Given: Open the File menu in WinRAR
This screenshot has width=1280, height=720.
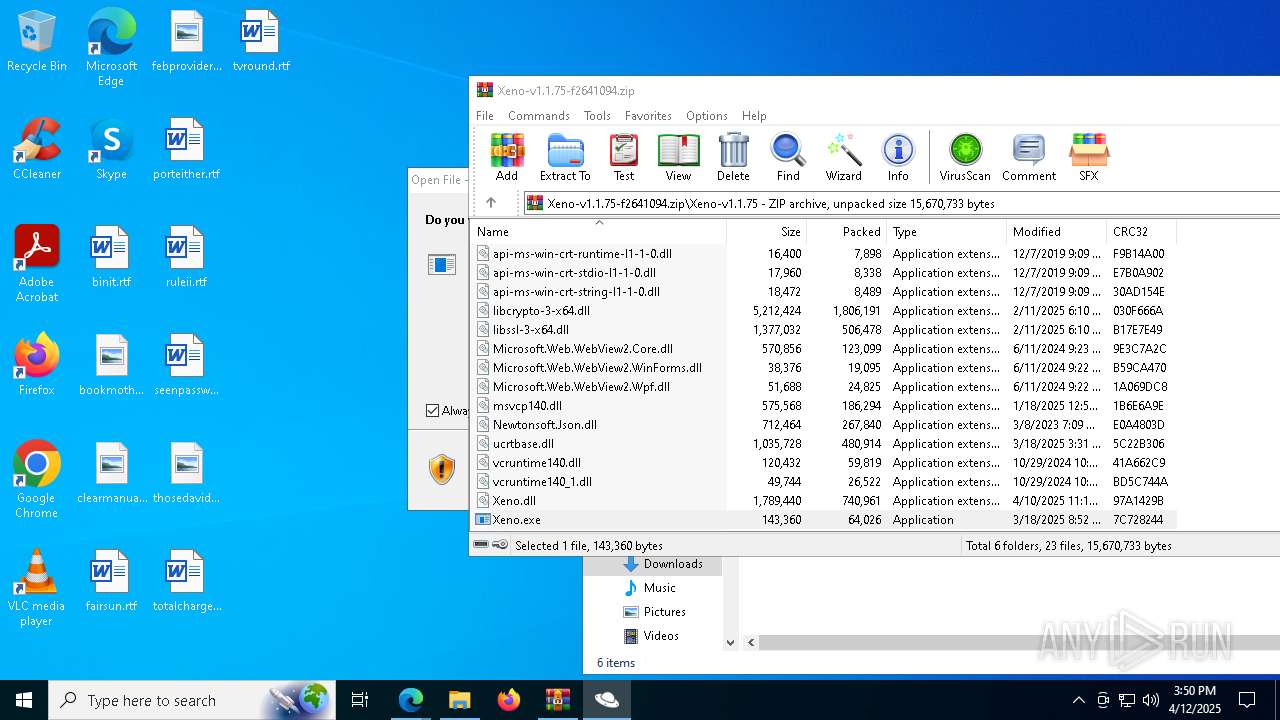Looking at the screenshot, I should coord(485,116).
